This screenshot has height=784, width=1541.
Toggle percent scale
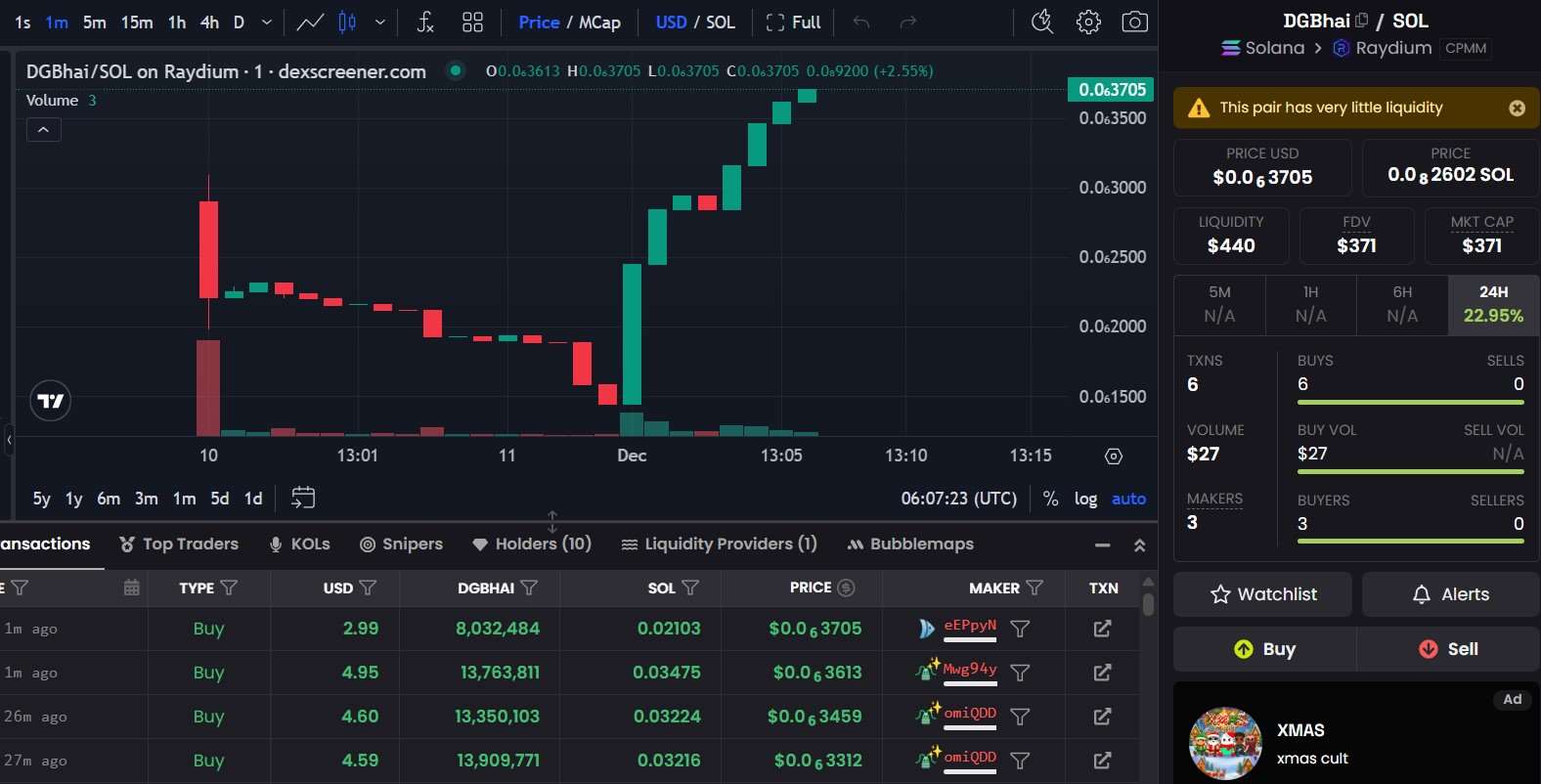(1050, 499)
